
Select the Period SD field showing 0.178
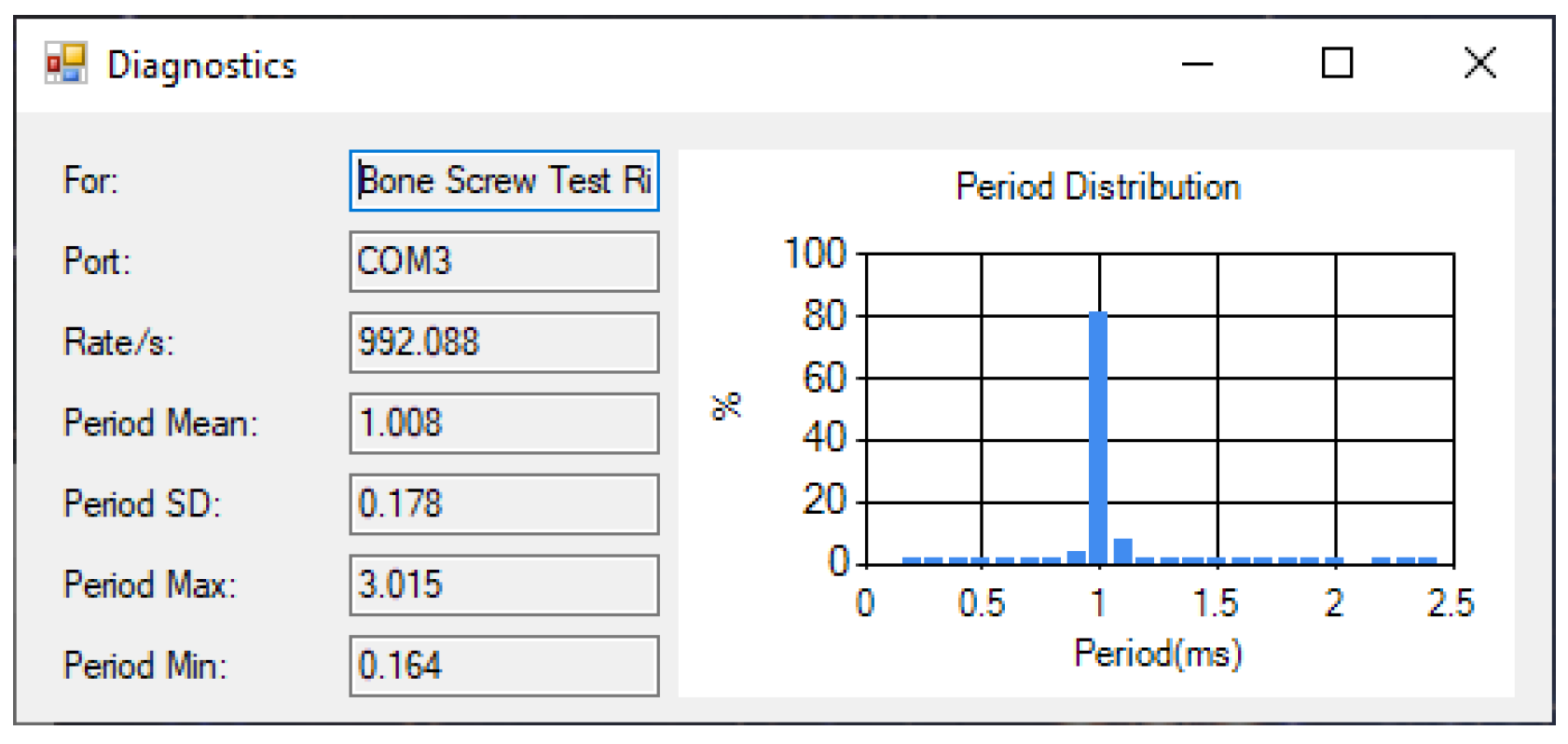[x=504, y=504]
